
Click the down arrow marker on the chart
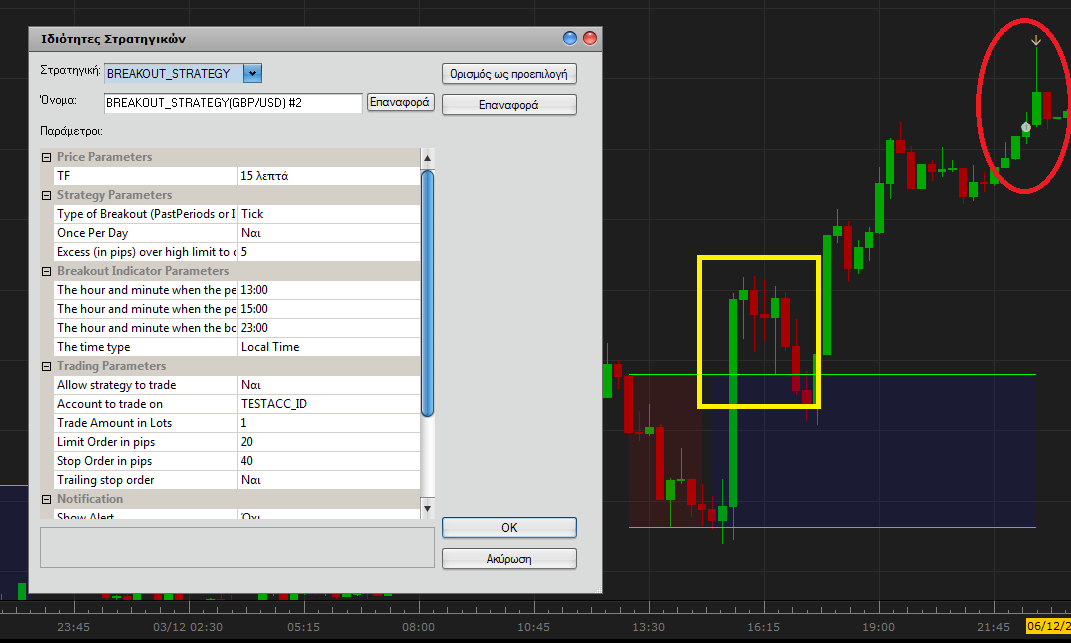coord(1036,40)
